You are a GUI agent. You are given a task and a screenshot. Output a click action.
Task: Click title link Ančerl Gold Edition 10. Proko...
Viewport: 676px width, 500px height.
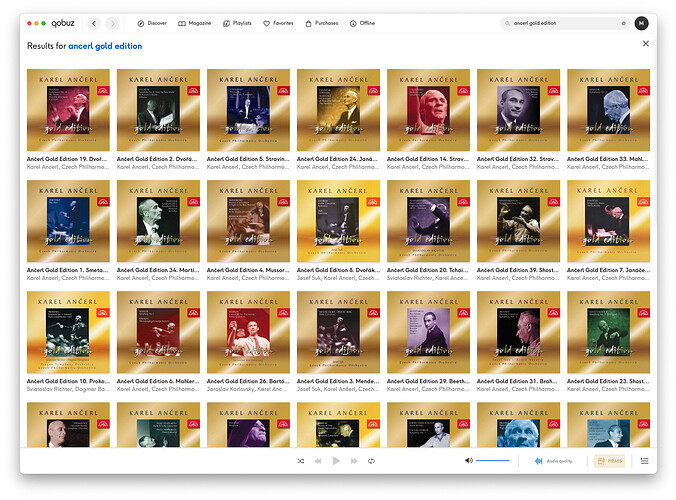point(68,381)
